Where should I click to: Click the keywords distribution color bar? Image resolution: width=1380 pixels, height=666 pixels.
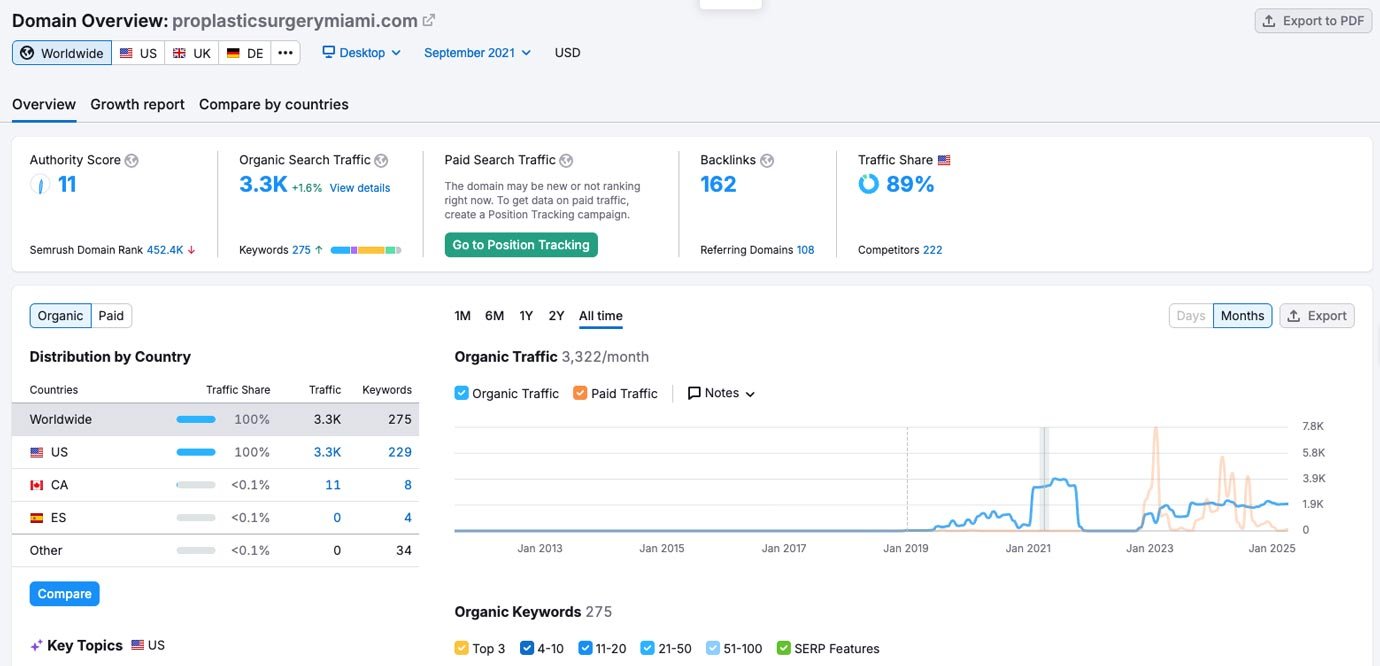click(365, 250)
